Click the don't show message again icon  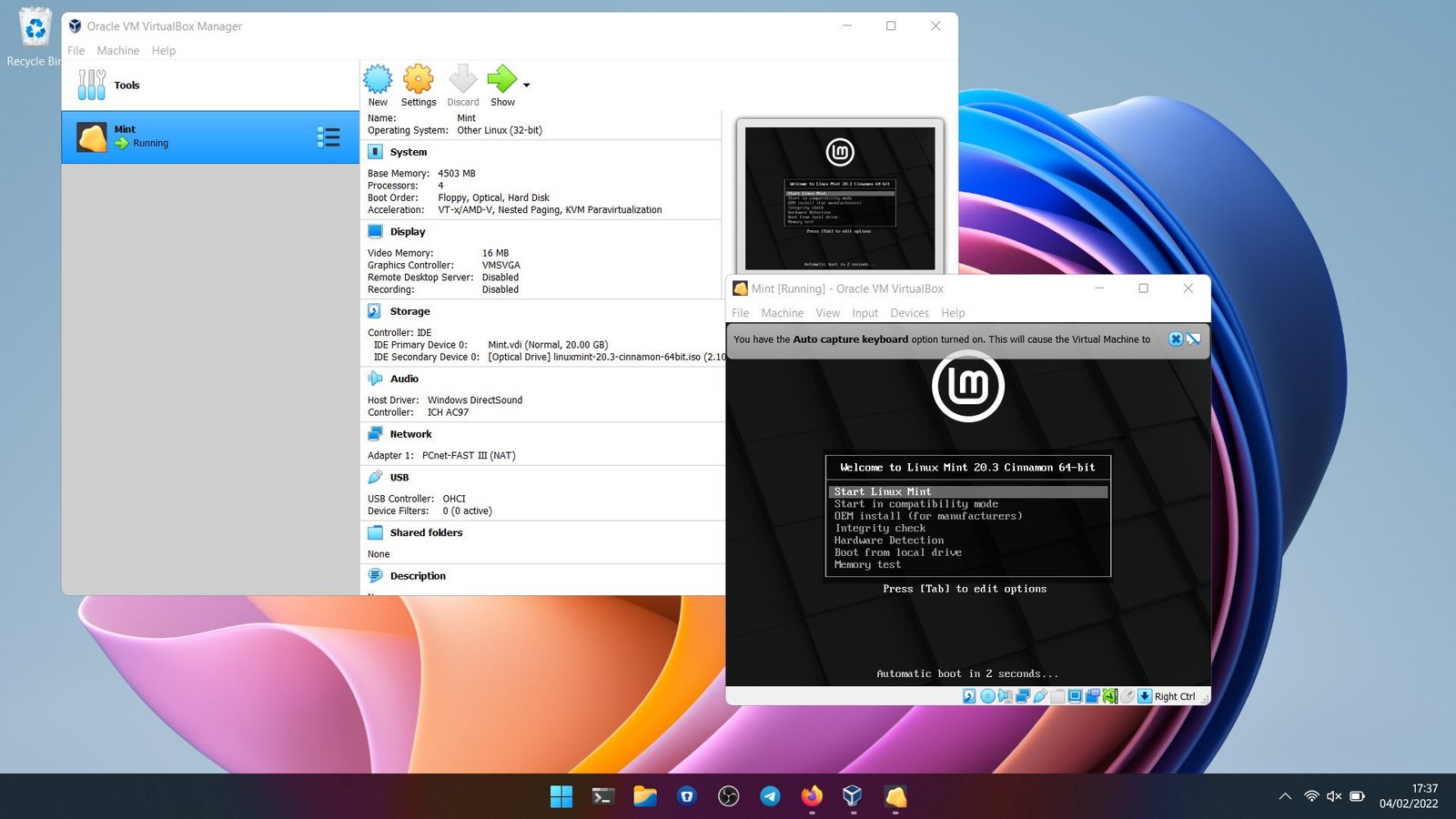click(x=1193, y=339)
